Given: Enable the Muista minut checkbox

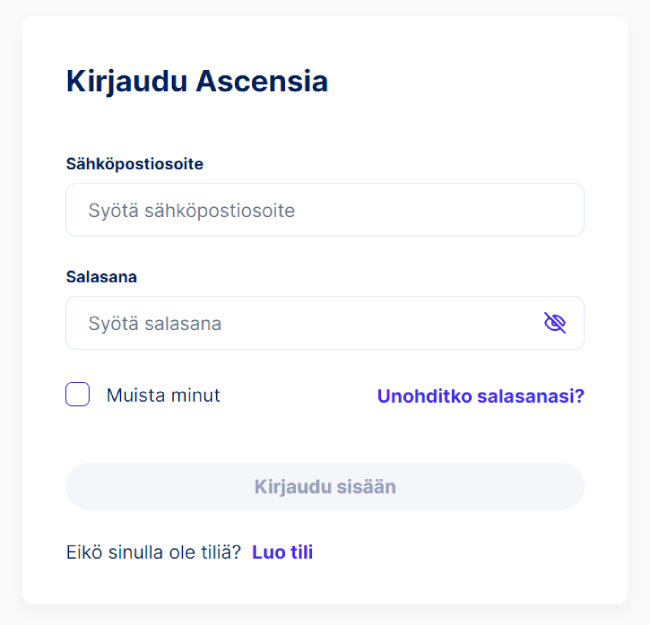Looking at the screenshot, I should (x=78, y=395).
